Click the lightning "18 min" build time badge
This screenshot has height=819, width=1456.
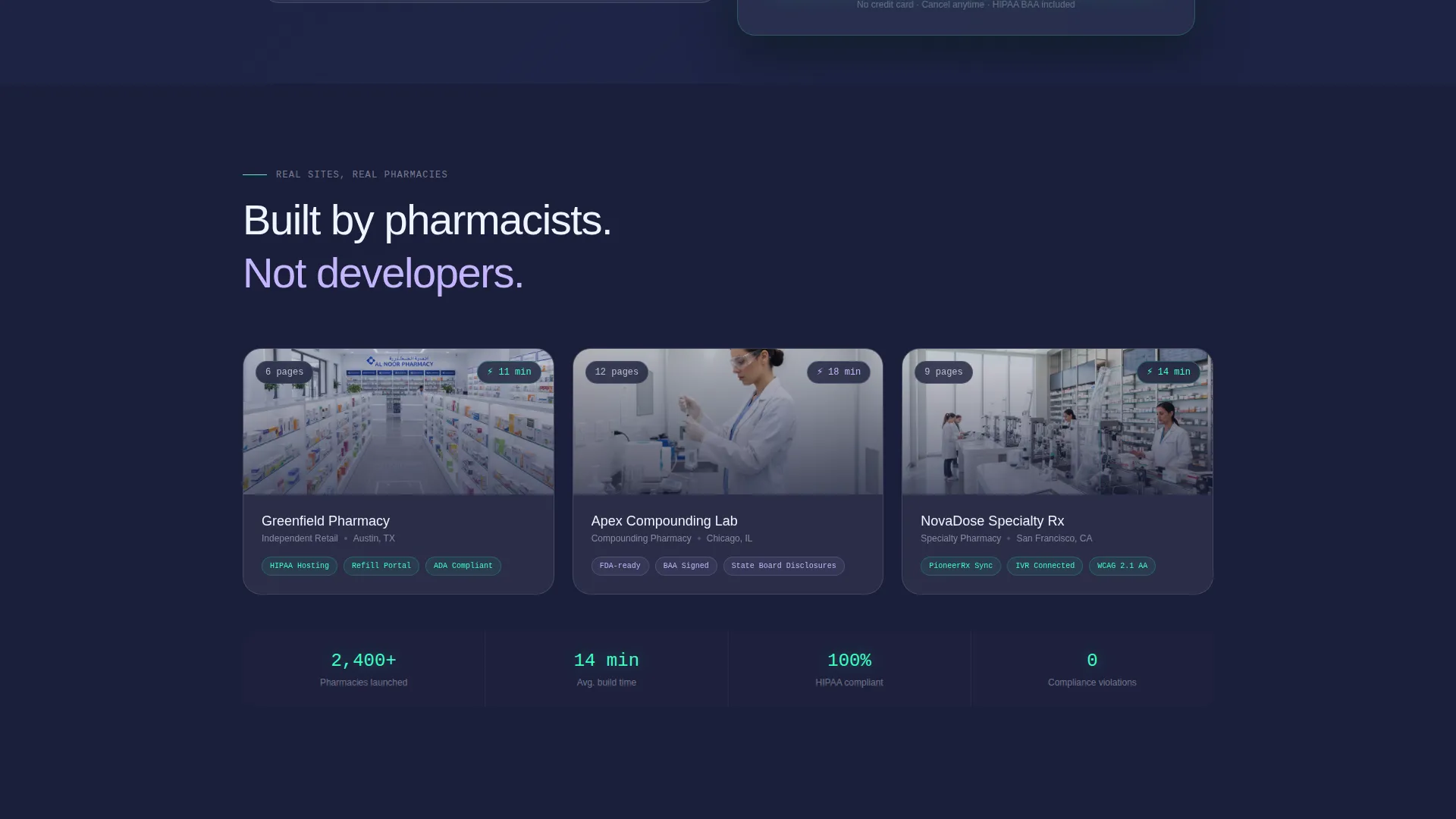click(839, 372)
